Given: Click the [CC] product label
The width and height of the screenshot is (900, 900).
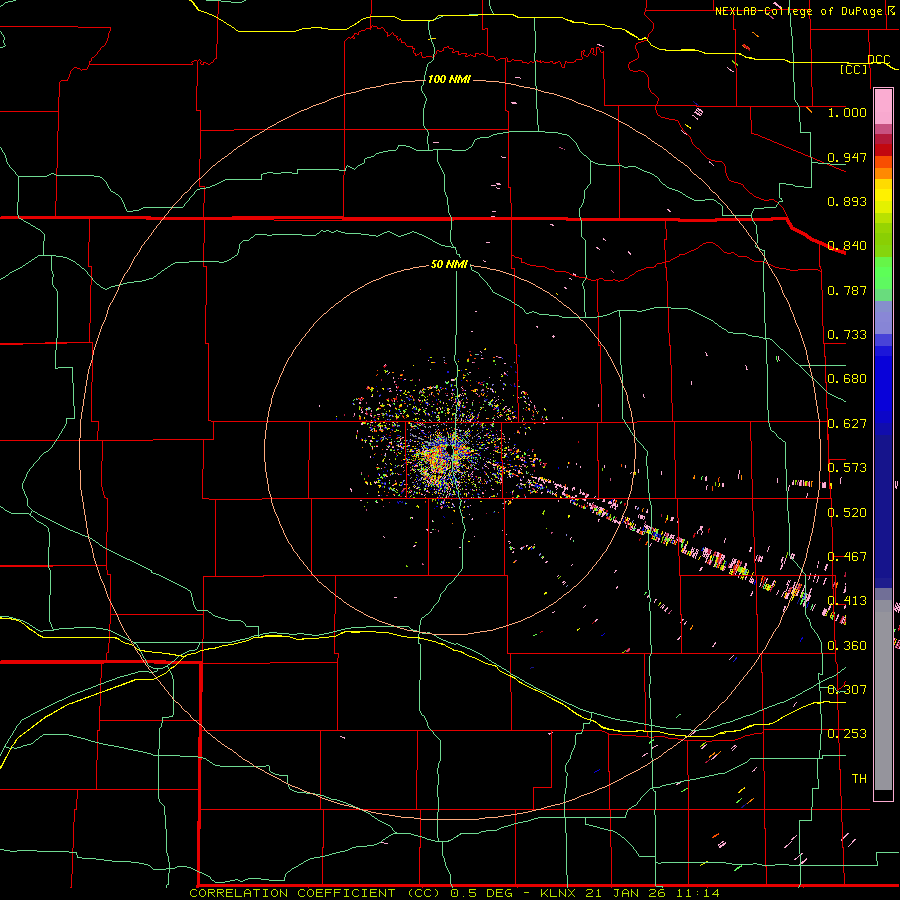Looking at the screenshot, I should coord(854,69).
